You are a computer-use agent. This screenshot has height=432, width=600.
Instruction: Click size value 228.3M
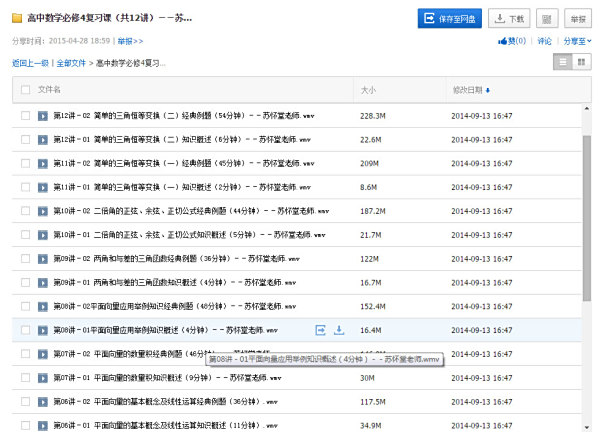coord(373,116)
